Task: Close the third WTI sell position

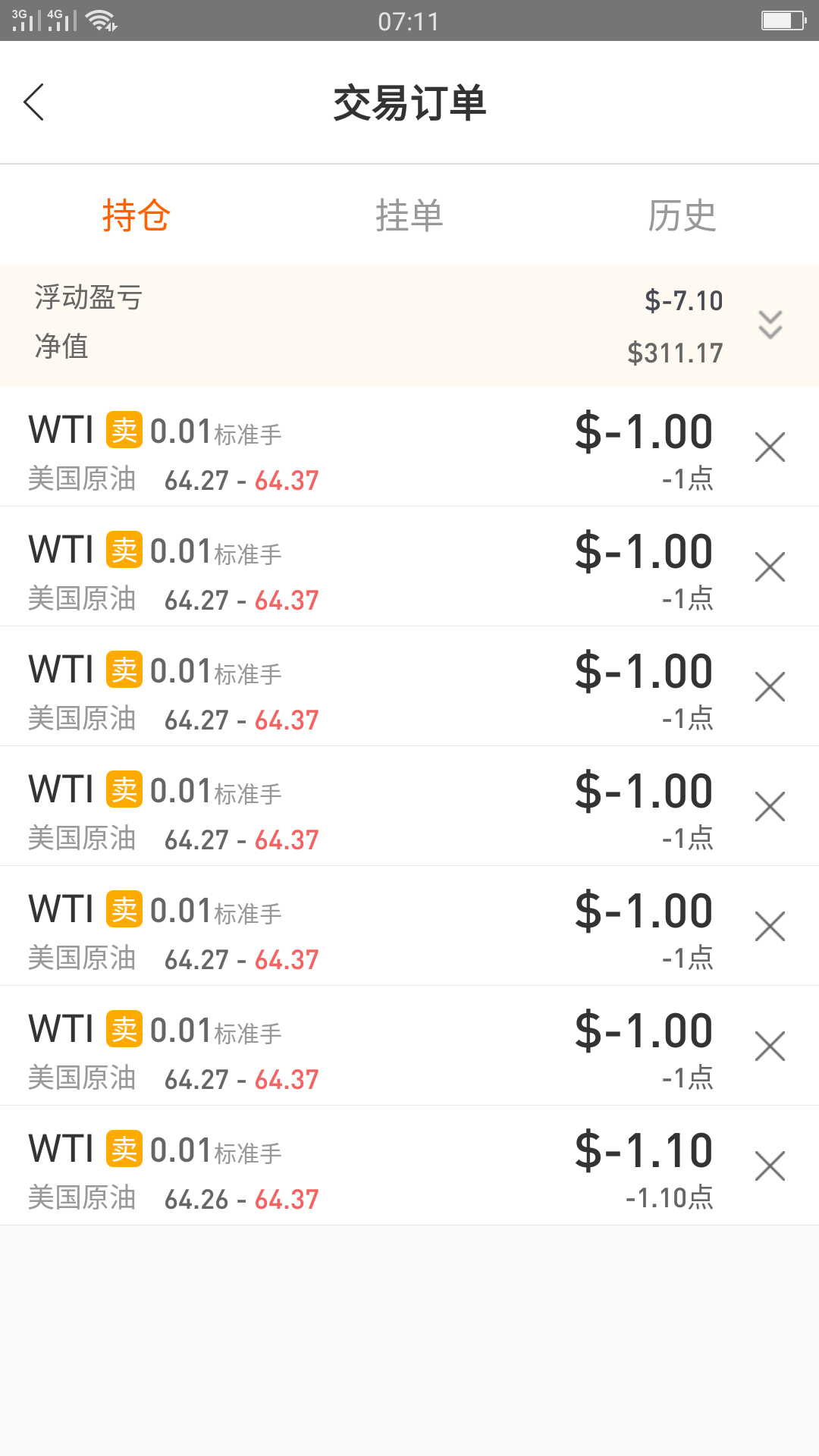Action: 770,687
